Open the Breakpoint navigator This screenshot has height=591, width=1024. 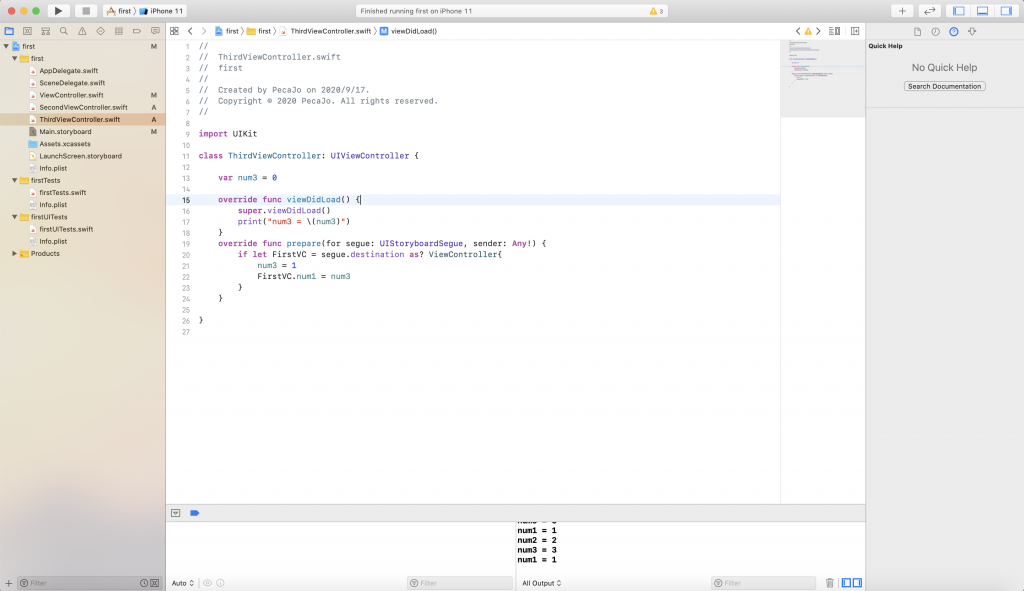click(137, 31)
